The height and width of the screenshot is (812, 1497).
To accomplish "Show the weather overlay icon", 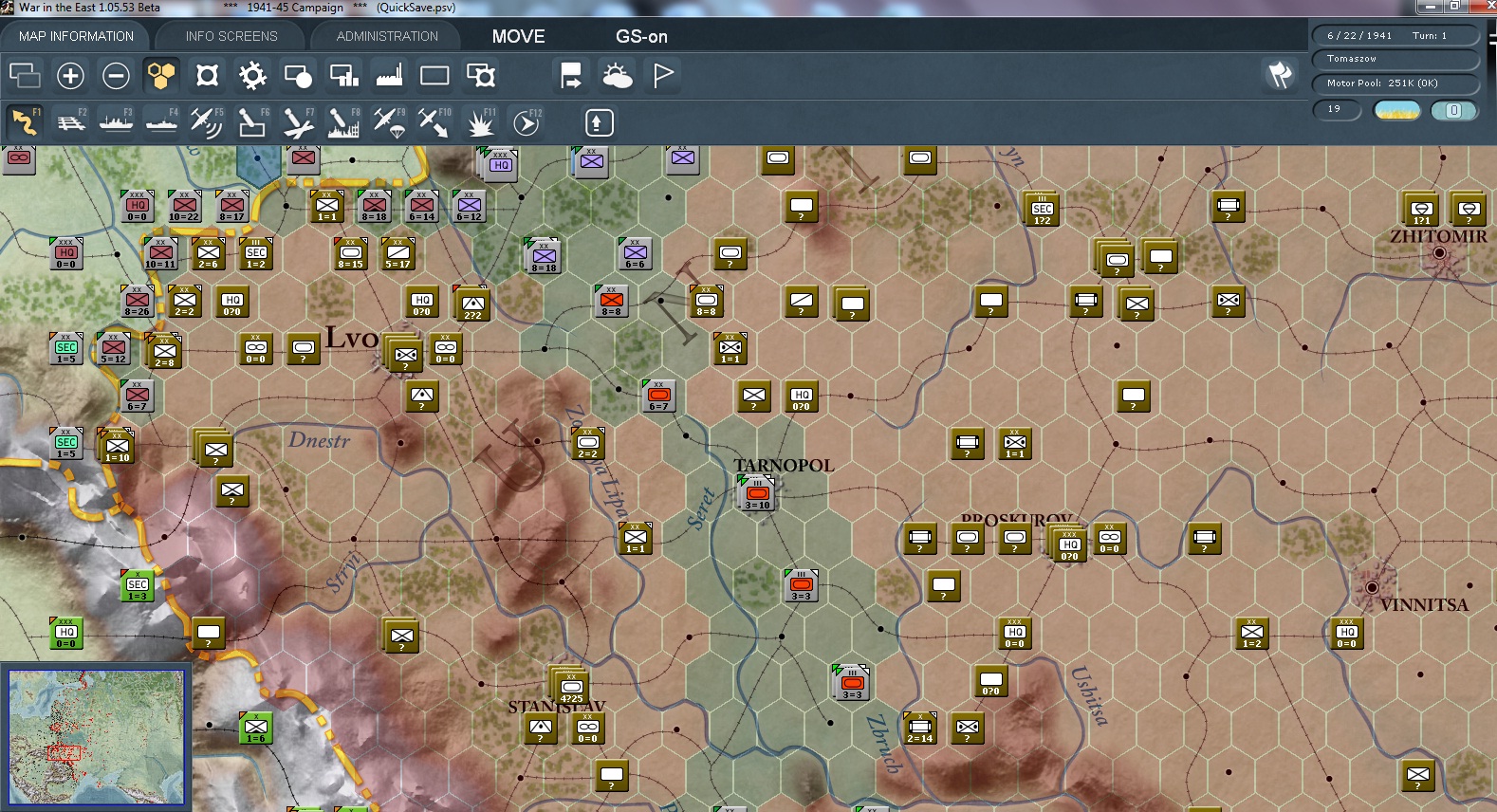I will pos(618,75).
